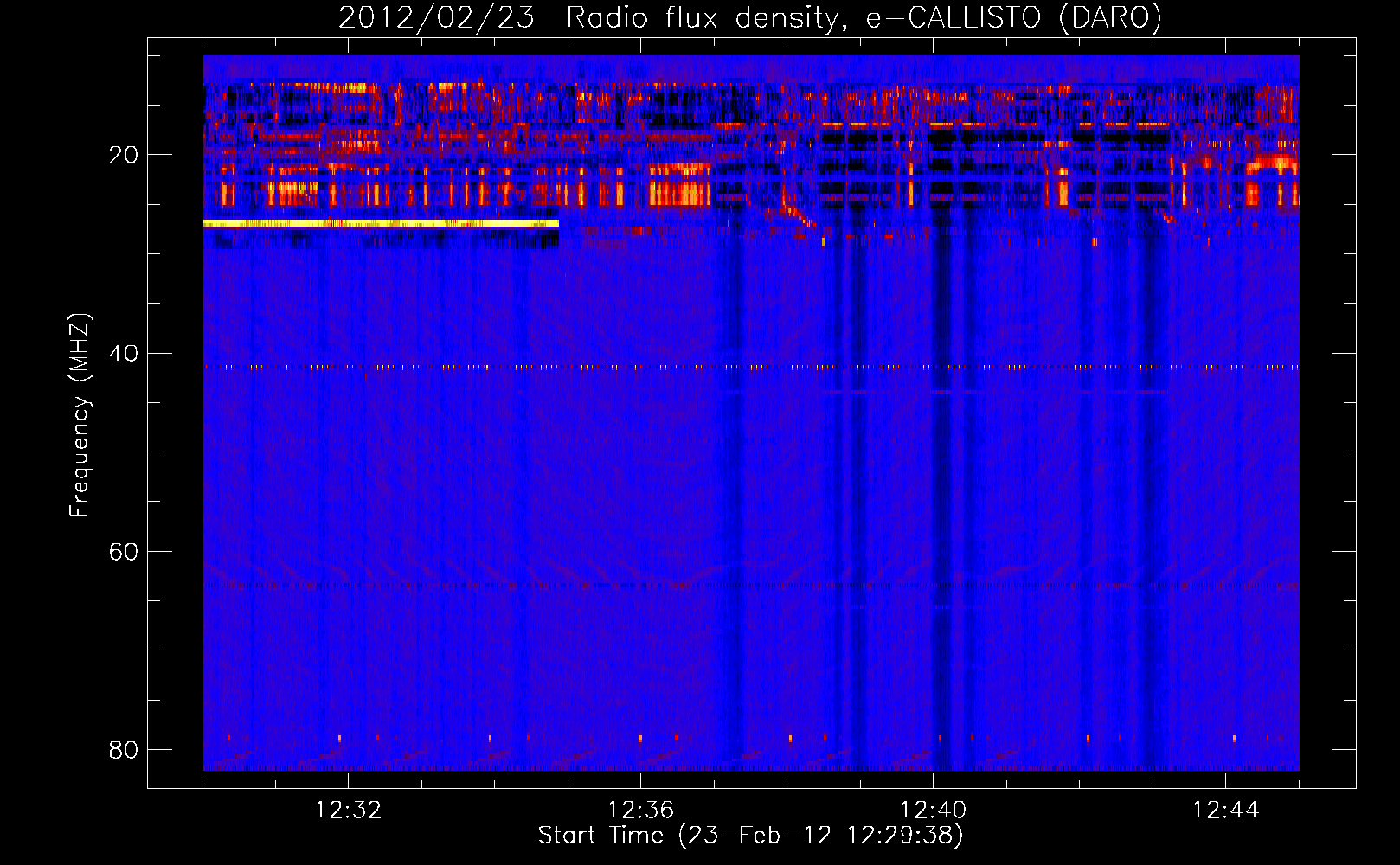Click the 40 MHz frequency tick label
The image size is (1400, 865).
coord(124,353)
